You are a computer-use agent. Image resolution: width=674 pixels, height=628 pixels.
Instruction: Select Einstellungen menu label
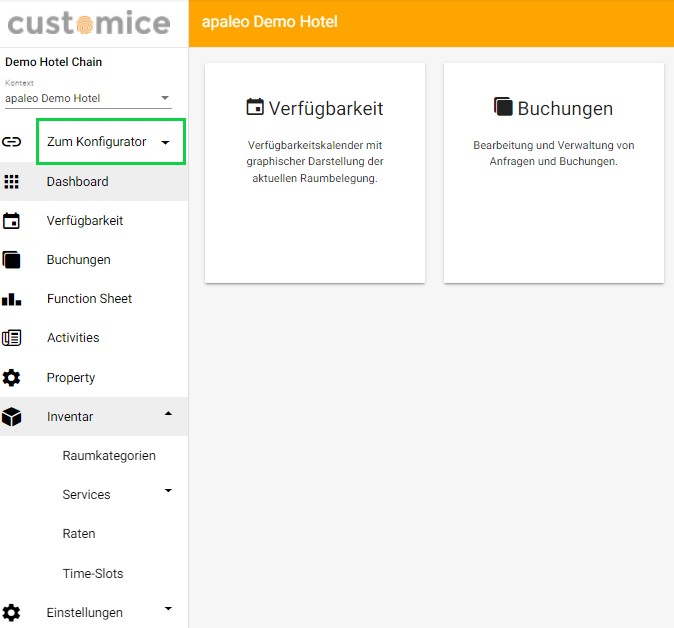point(85,613)
